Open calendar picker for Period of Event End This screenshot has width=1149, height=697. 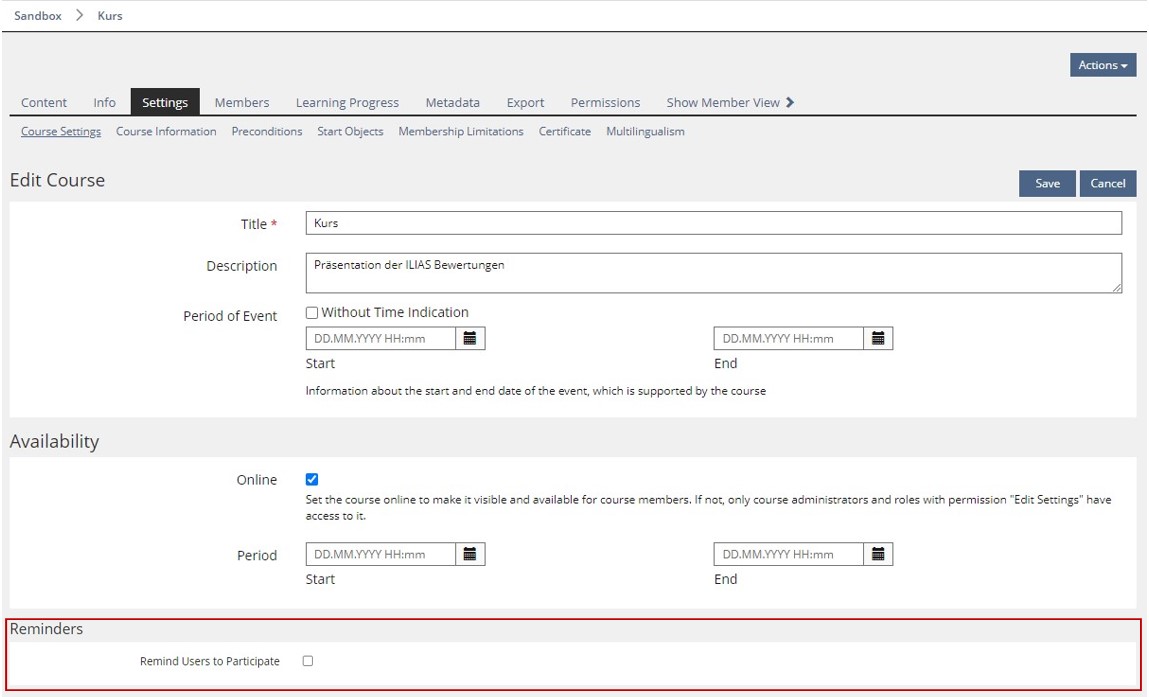[x=878, y=339]
